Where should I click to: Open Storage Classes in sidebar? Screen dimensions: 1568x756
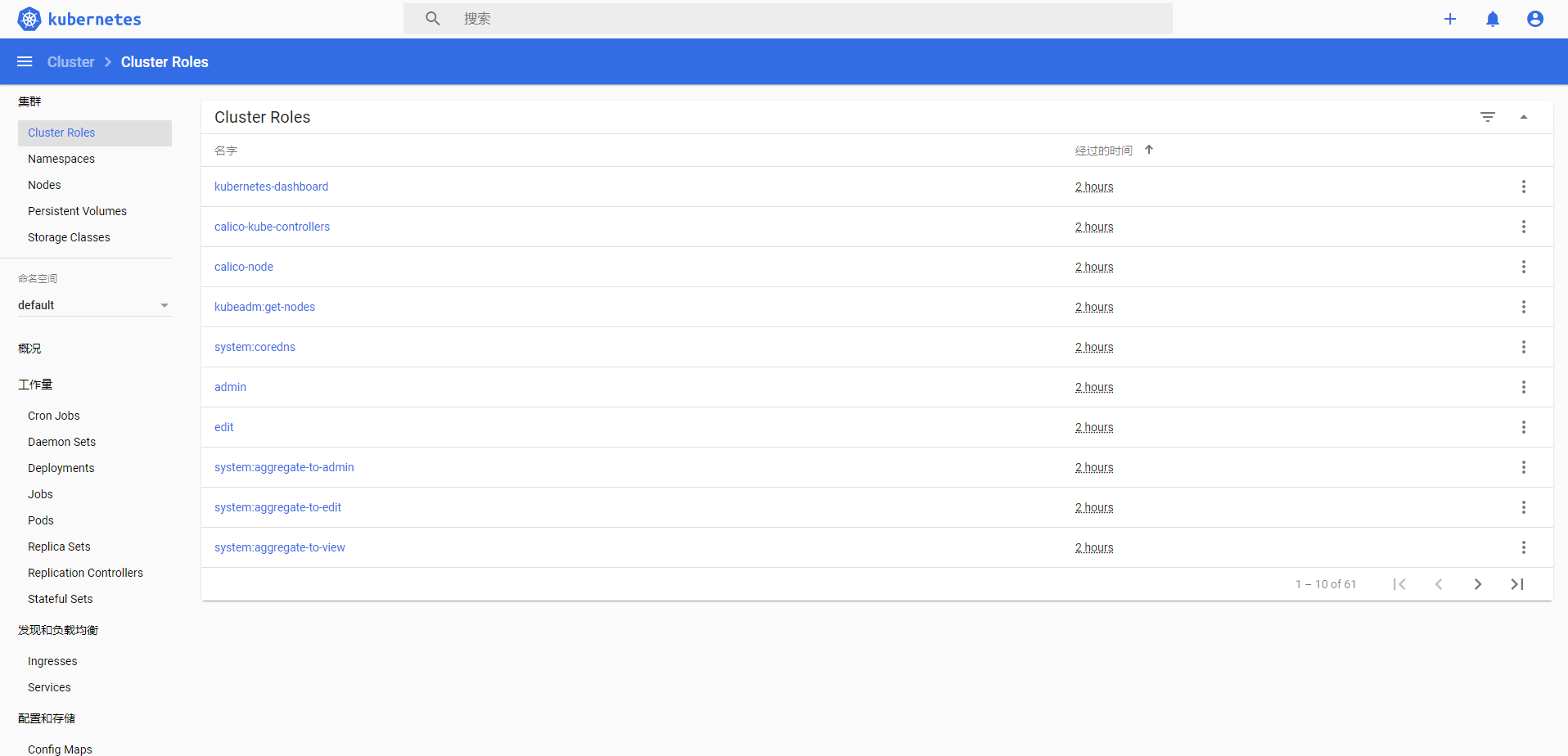click(x=69, y=237)
